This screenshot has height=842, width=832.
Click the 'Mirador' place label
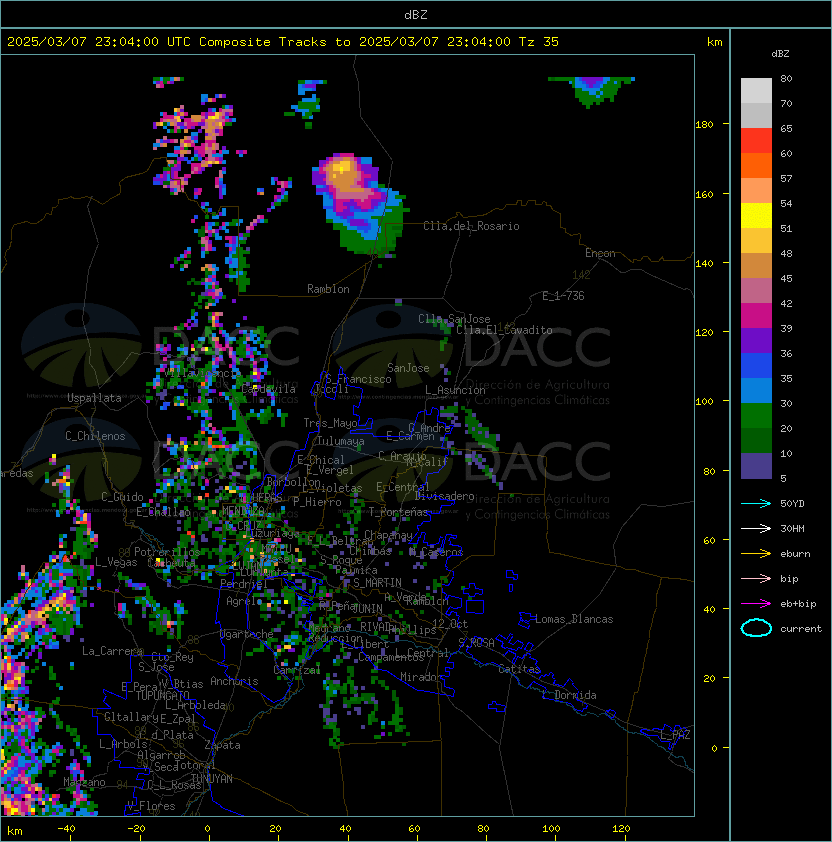tap(422, 677)
